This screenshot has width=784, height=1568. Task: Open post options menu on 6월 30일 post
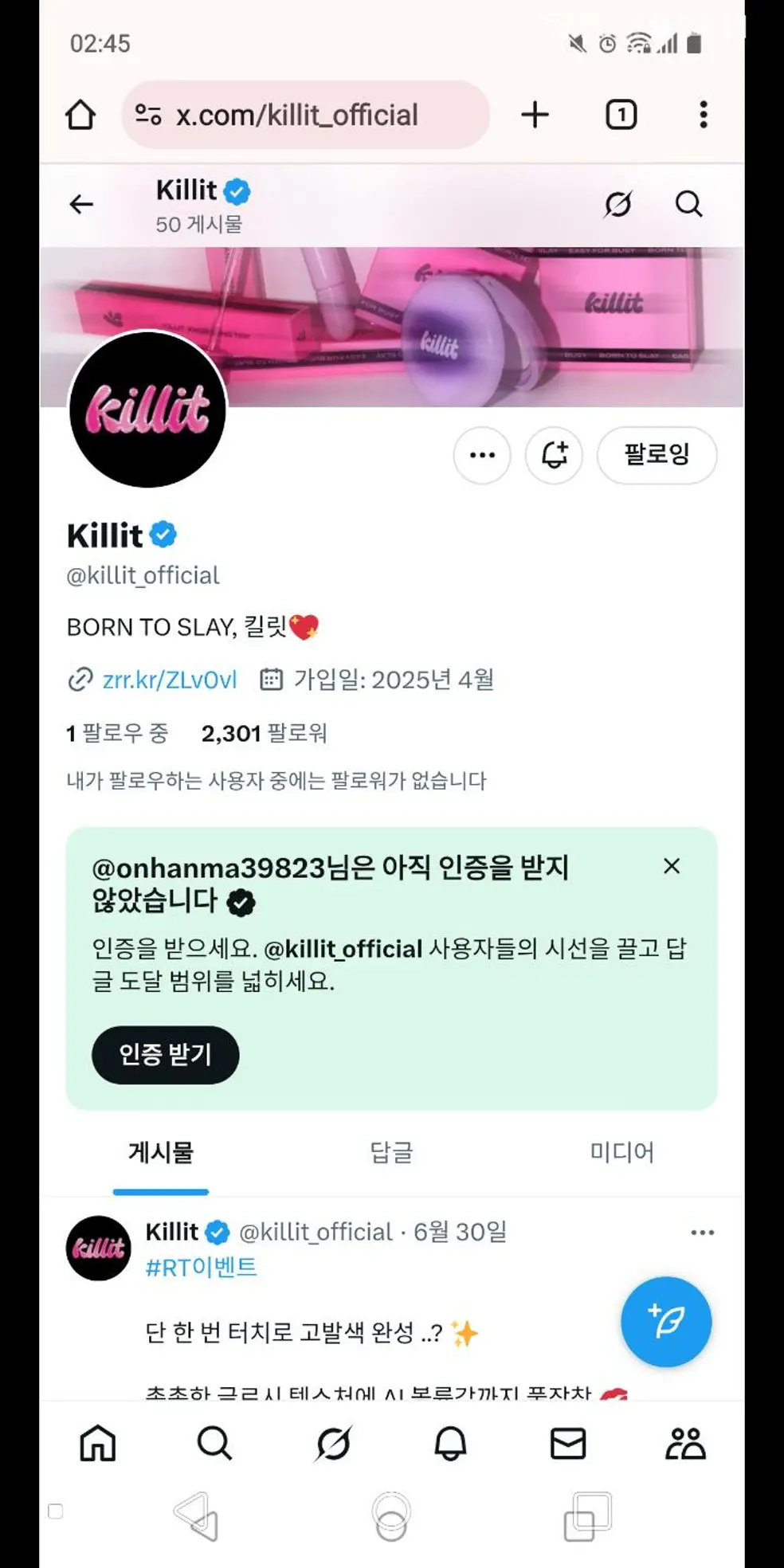coord(702,1233)
